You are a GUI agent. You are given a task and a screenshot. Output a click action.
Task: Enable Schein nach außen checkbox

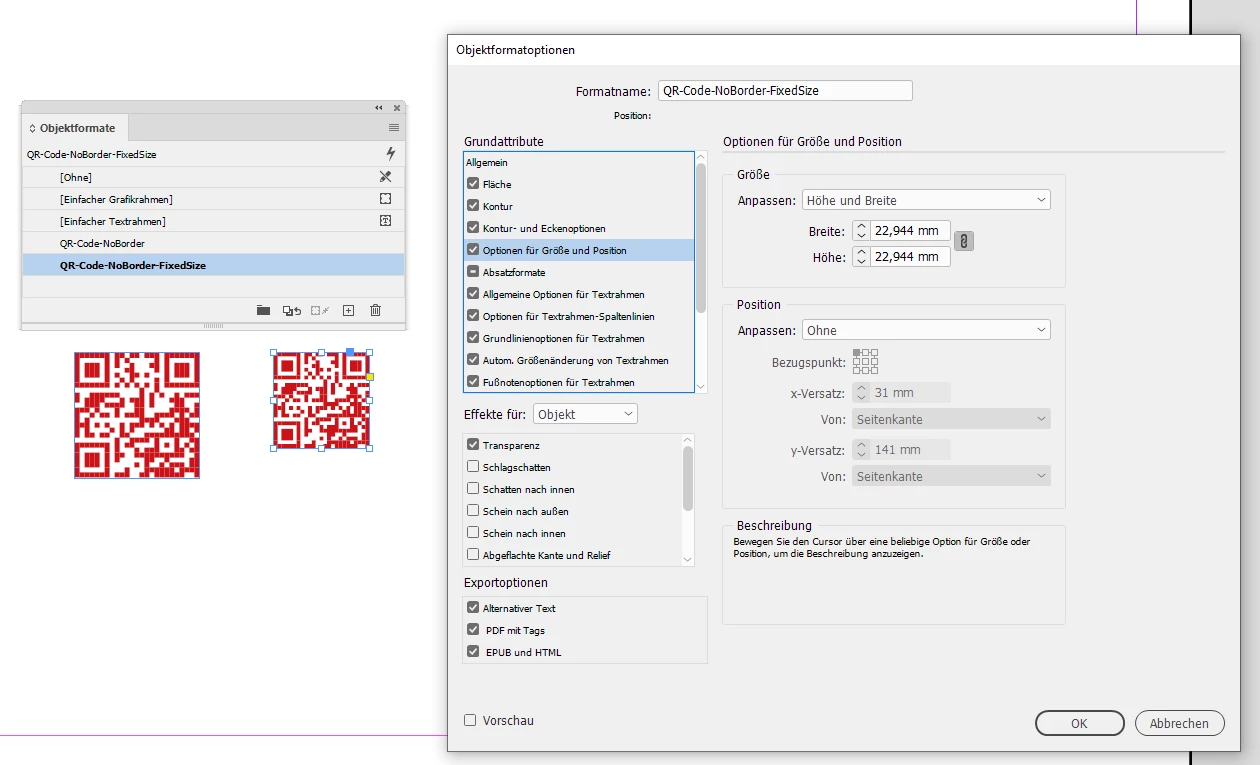point(473,511)
